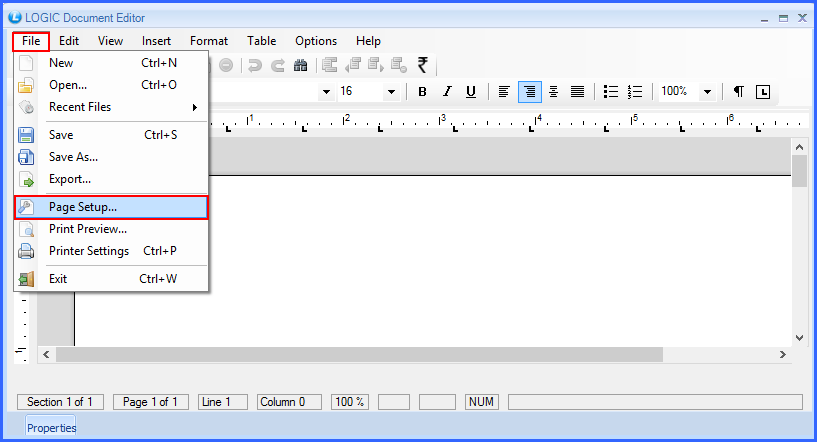
Task: Open the Format menu
Action: tap(209, 41)
